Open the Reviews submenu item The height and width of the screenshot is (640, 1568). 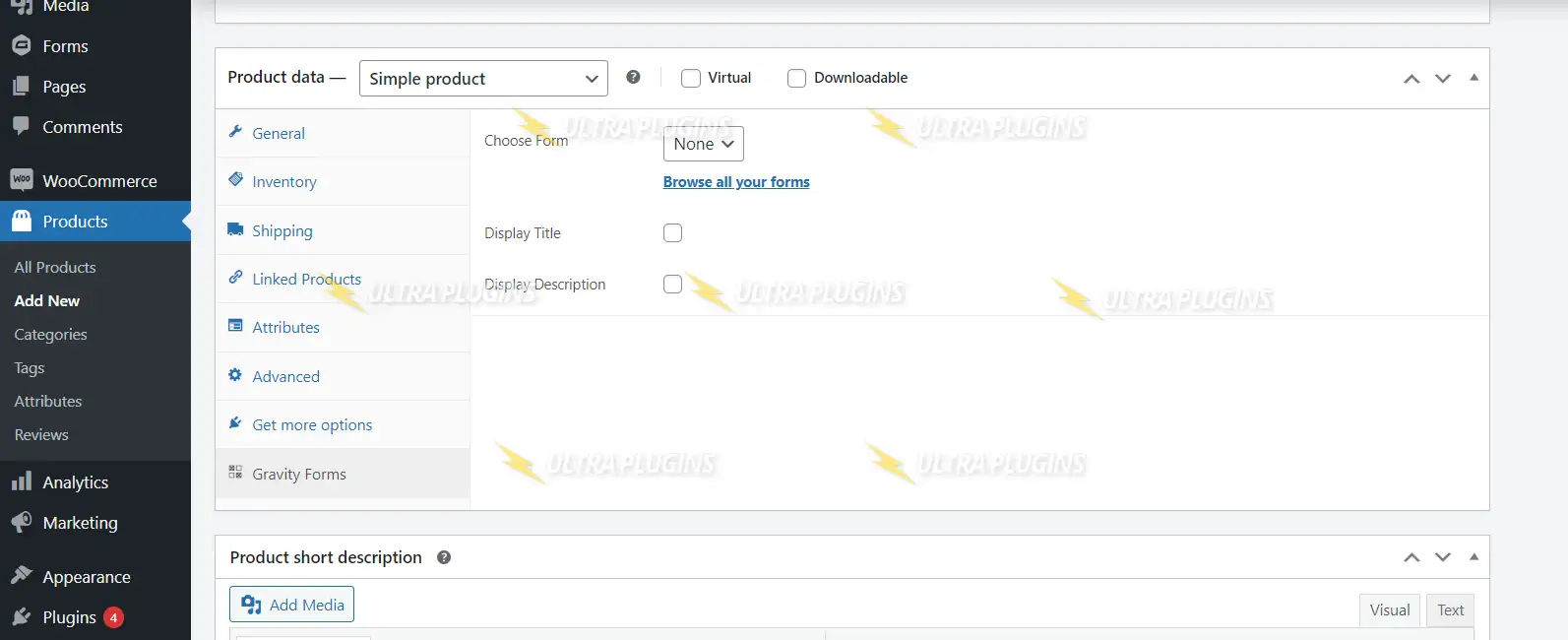click(x=41, y=434)
